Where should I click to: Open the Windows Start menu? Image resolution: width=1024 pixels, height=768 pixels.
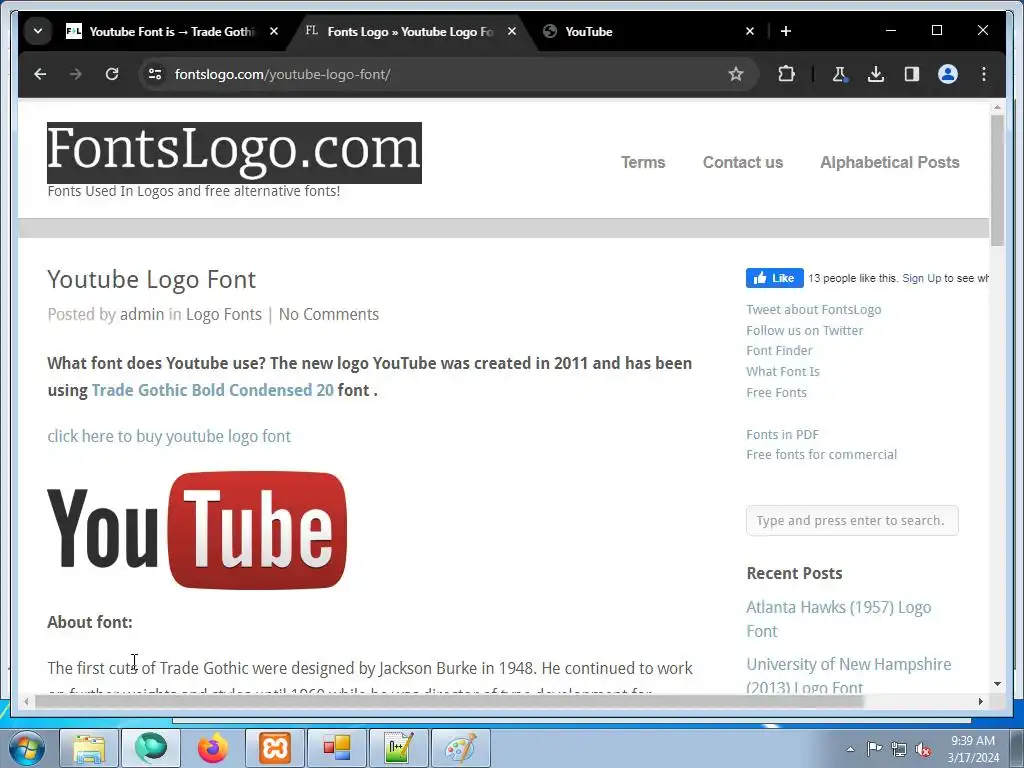click(x=26, y=748)
